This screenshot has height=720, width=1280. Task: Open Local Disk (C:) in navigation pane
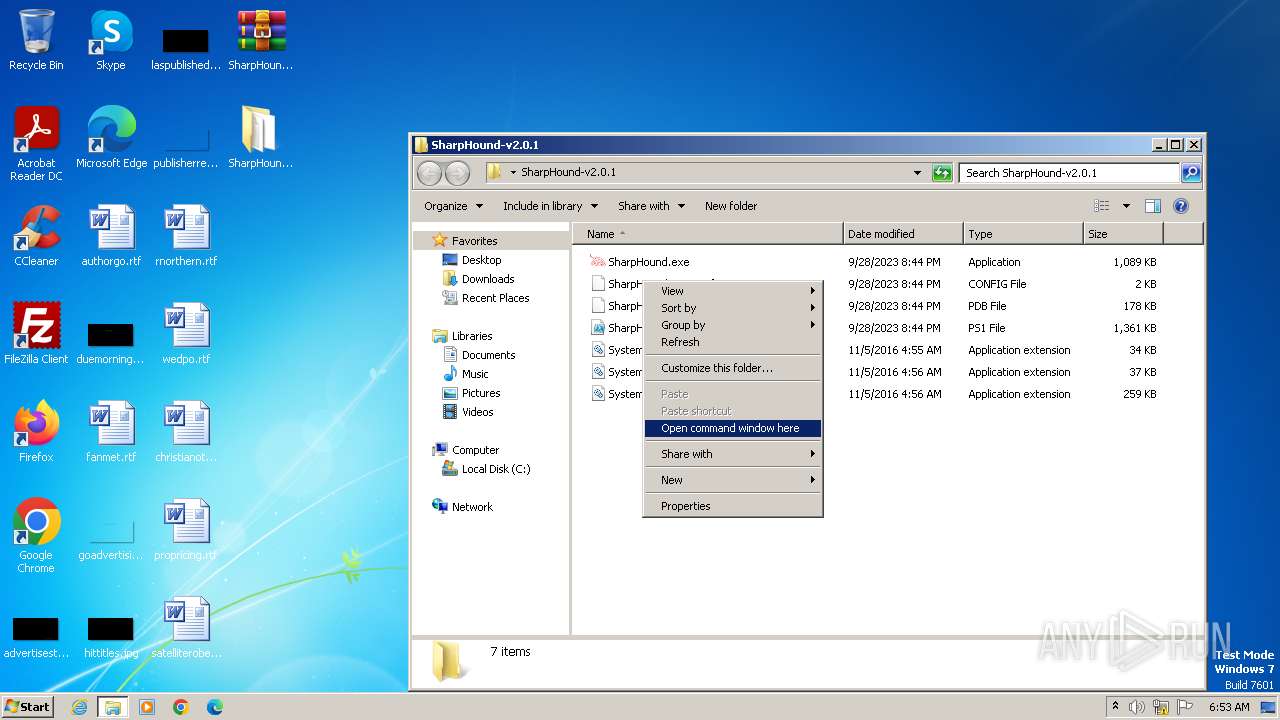tap(495, 469)
